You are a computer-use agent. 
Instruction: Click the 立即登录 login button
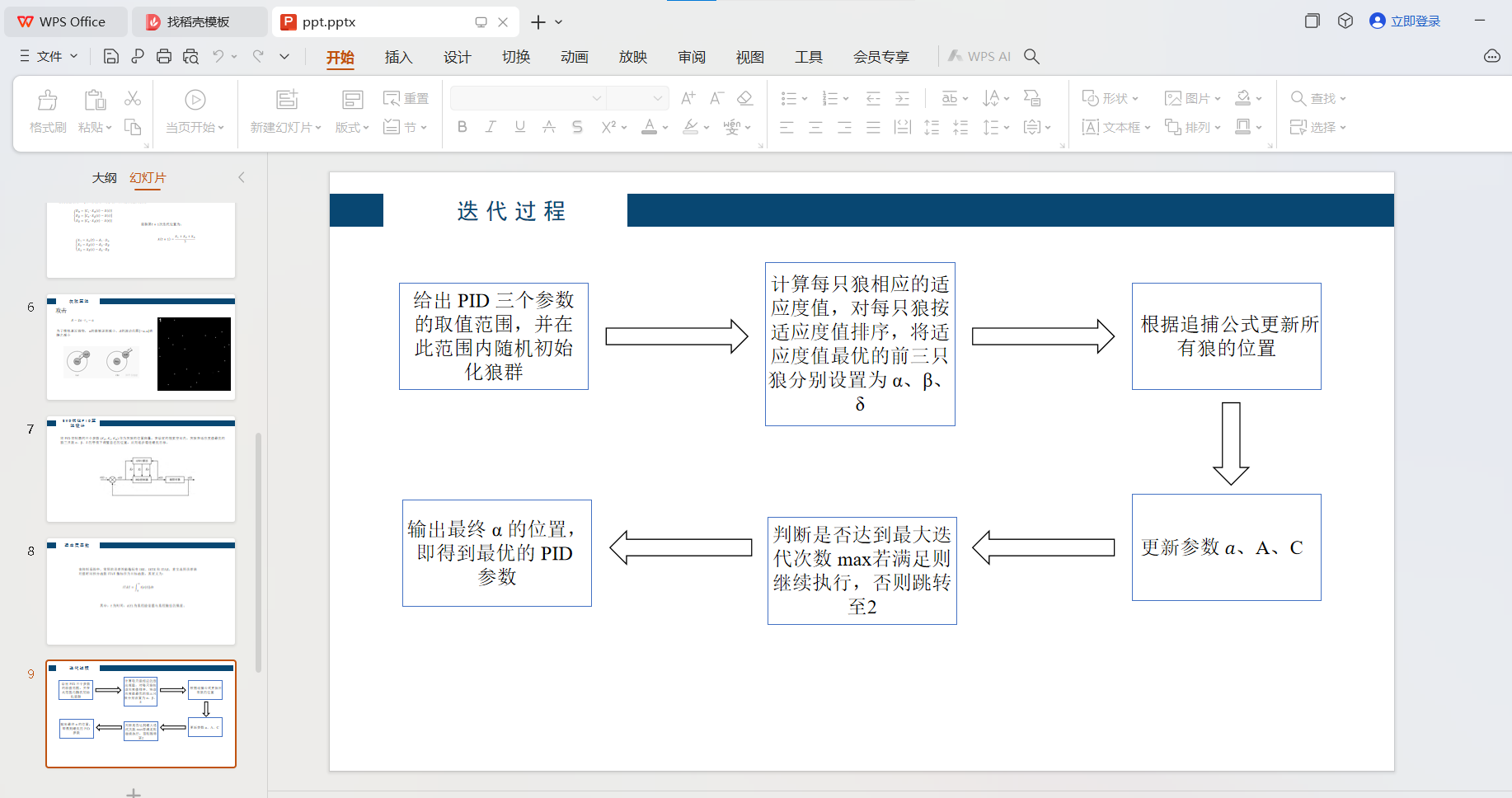pos(1405,21)
